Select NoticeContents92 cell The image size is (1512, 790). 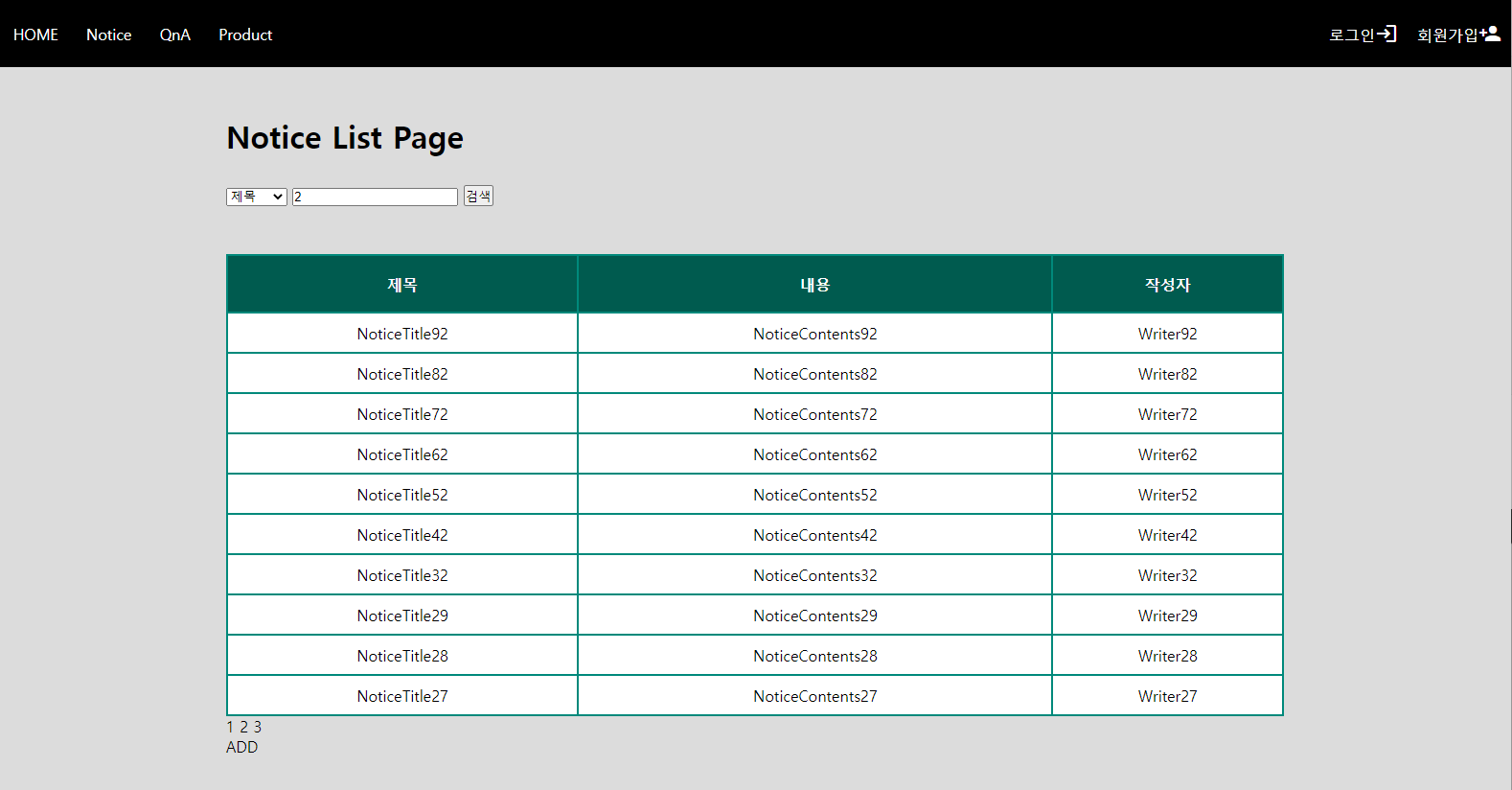(815, 334)
